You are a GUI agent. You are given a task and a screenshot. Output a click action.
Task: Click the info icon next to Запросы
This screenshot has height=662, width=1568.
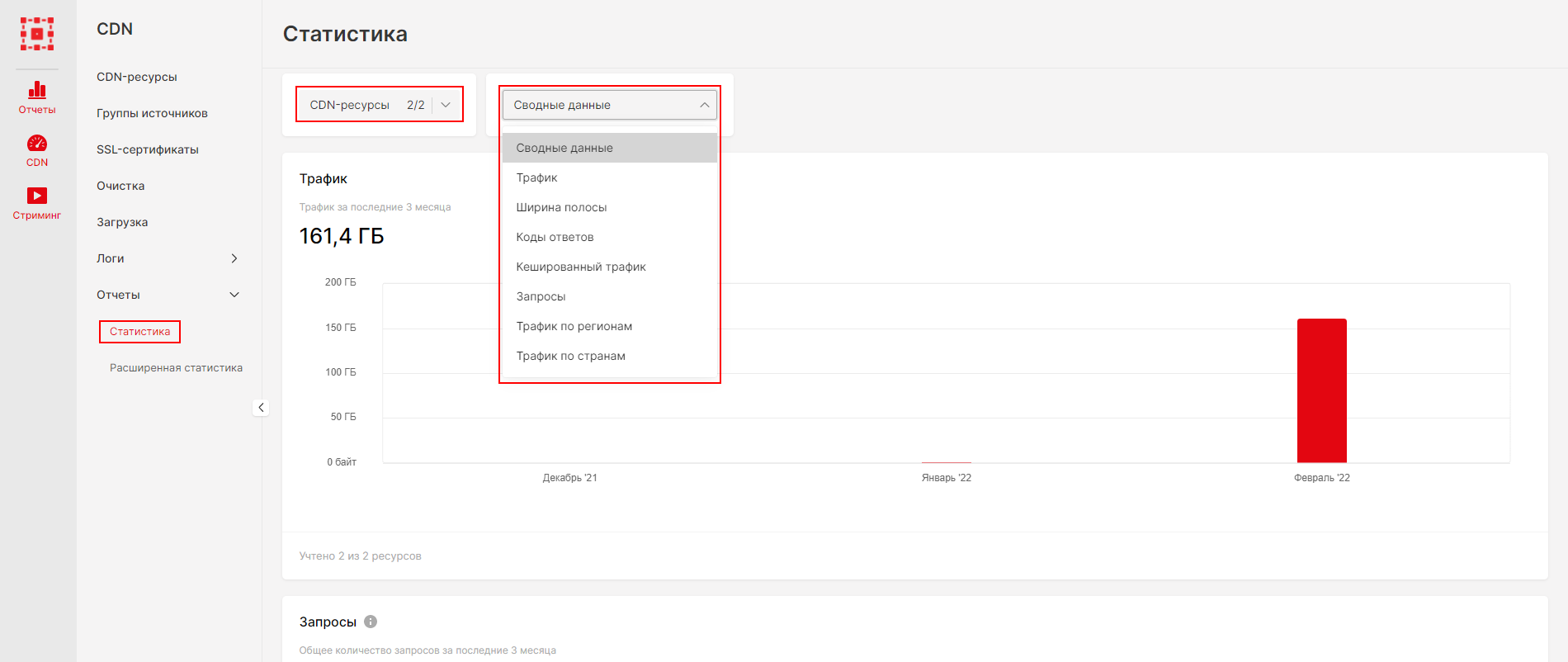[371, 622]
